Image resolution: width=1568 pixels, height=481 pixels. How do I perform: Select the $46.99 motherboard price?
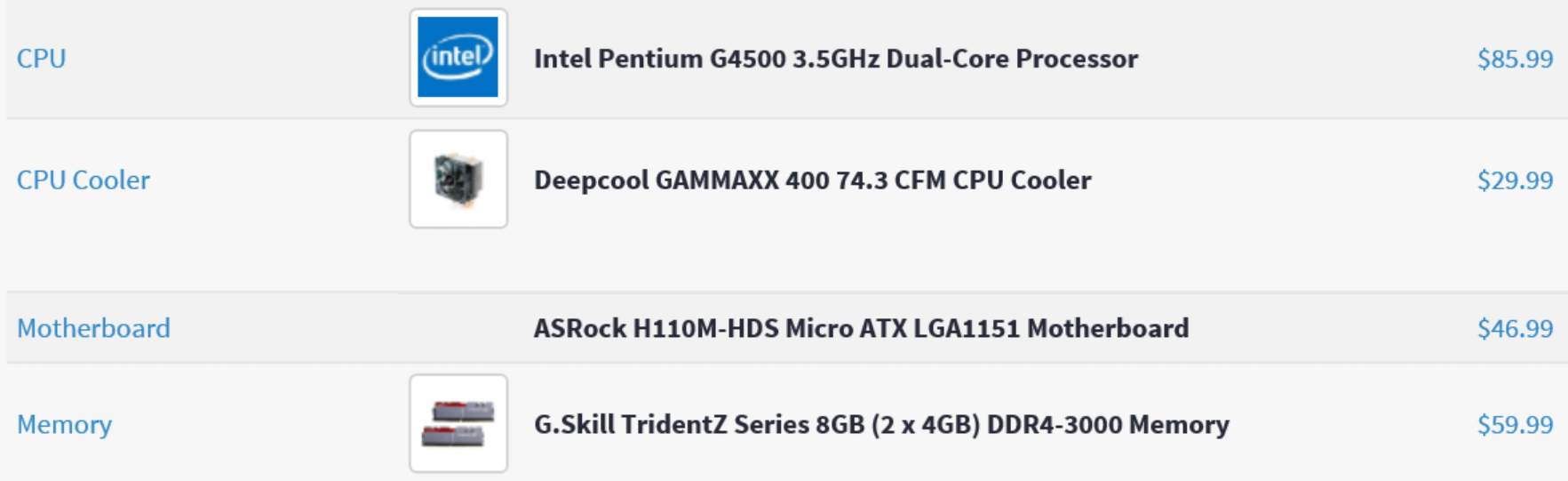1515,328
